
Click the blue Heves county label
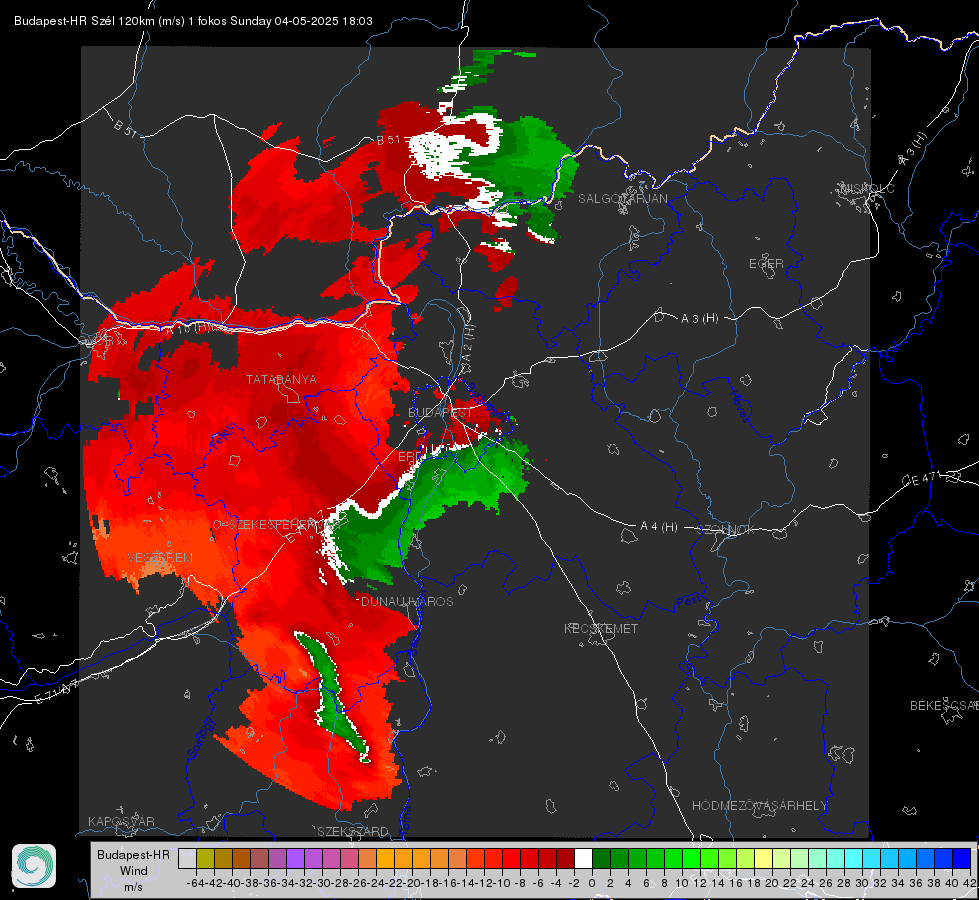click(x=740, y=407)
